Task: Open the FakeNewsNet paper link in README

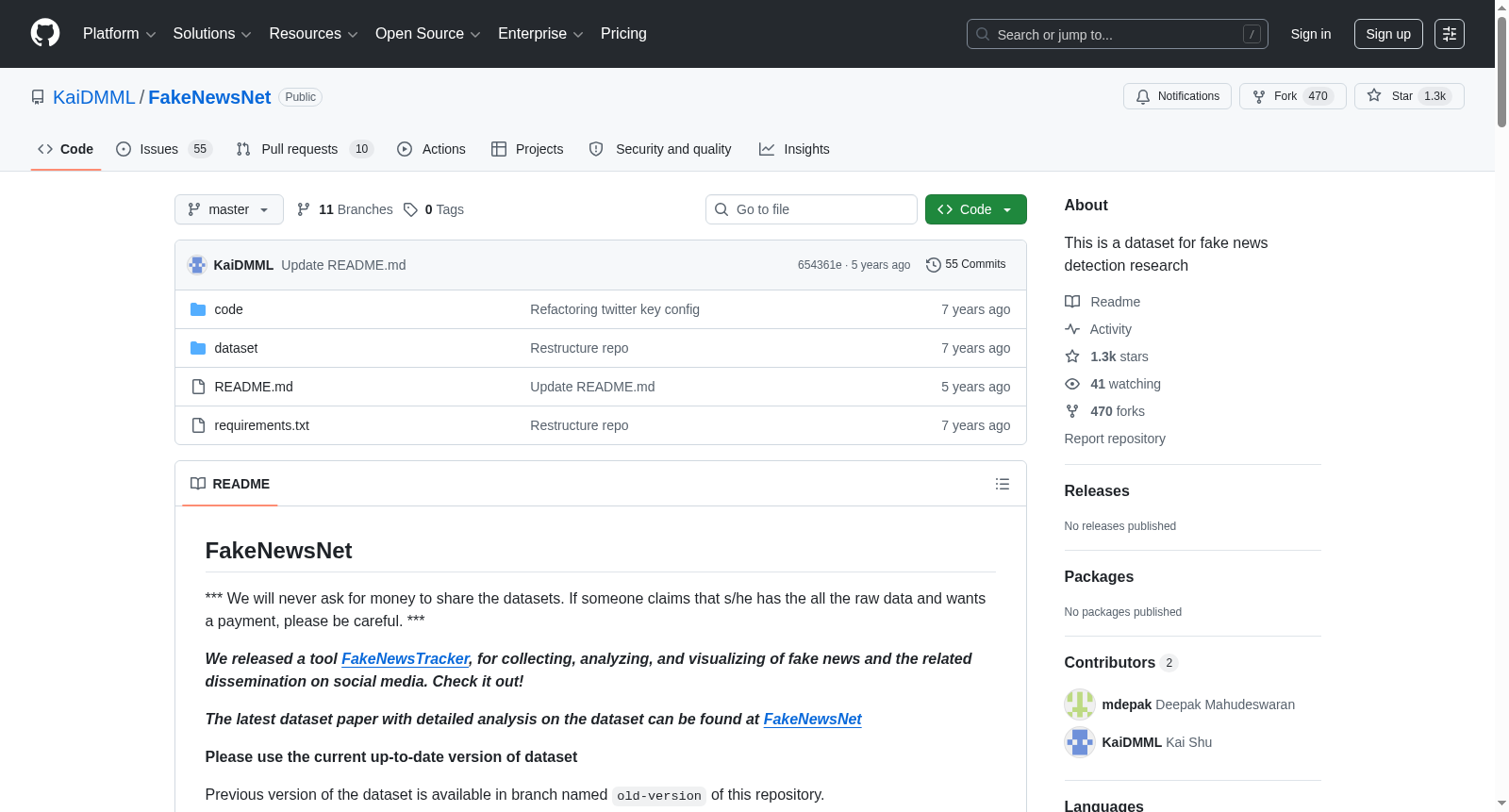Action: coord(812,719)
